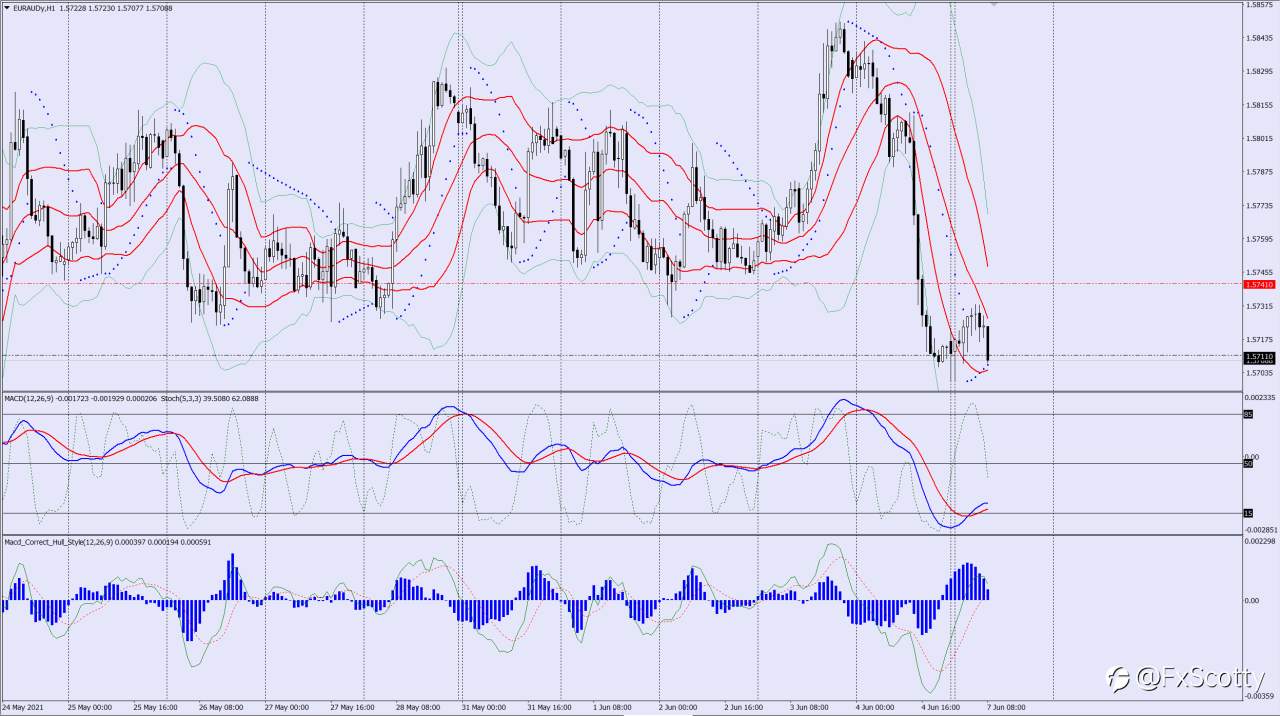Click the 1.58015 price scale value
This screenshot has height=716, width=1280.
tap(1259, 139)
